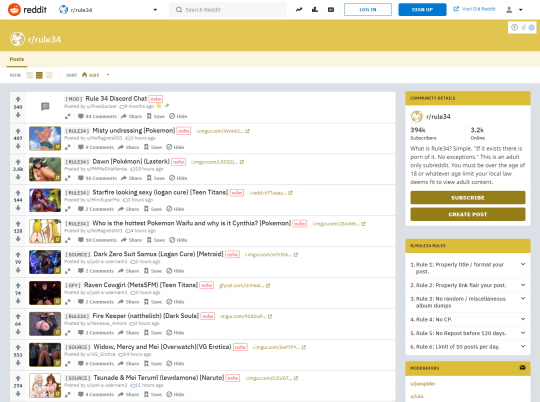Image resolution: width=540 pixels, height=402 pixels.
Task: Select the compact view layout icon
Action: click(x=49, y=75)
